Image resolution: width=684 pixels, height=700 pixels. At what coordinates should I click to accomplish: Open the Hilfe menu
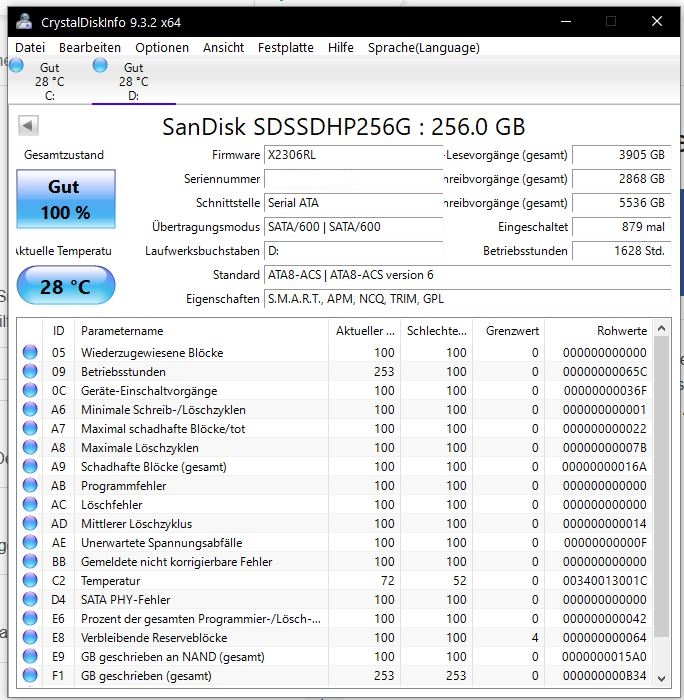coord(341,47)
